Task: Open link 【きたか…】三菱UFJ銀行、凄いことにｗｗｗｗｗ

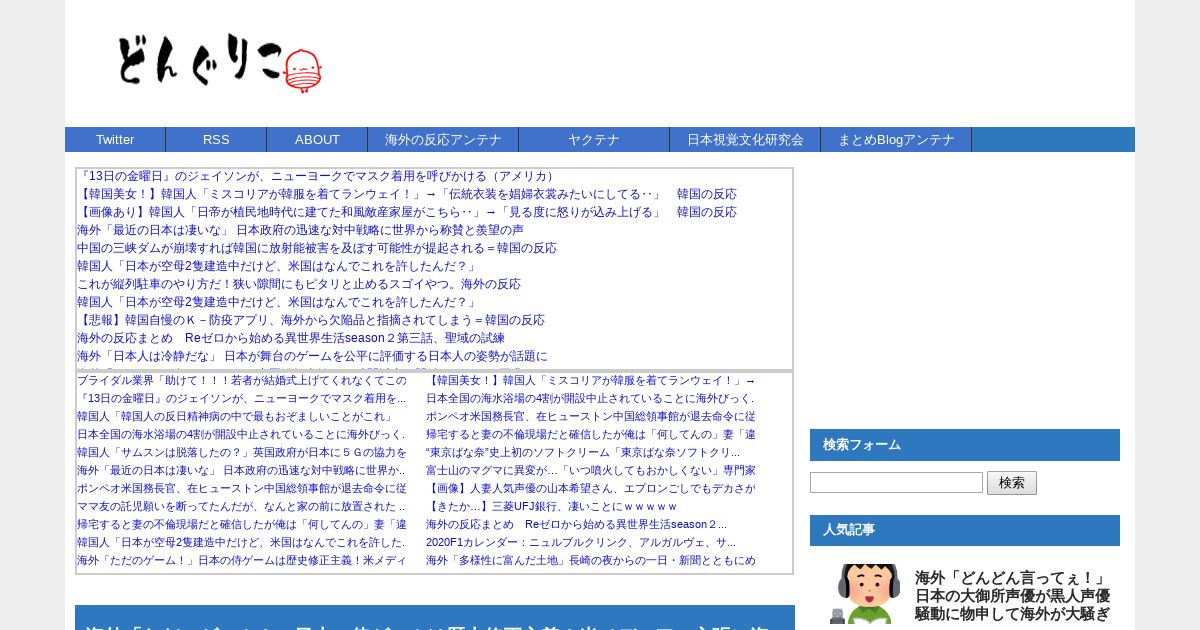Action: 552,506
